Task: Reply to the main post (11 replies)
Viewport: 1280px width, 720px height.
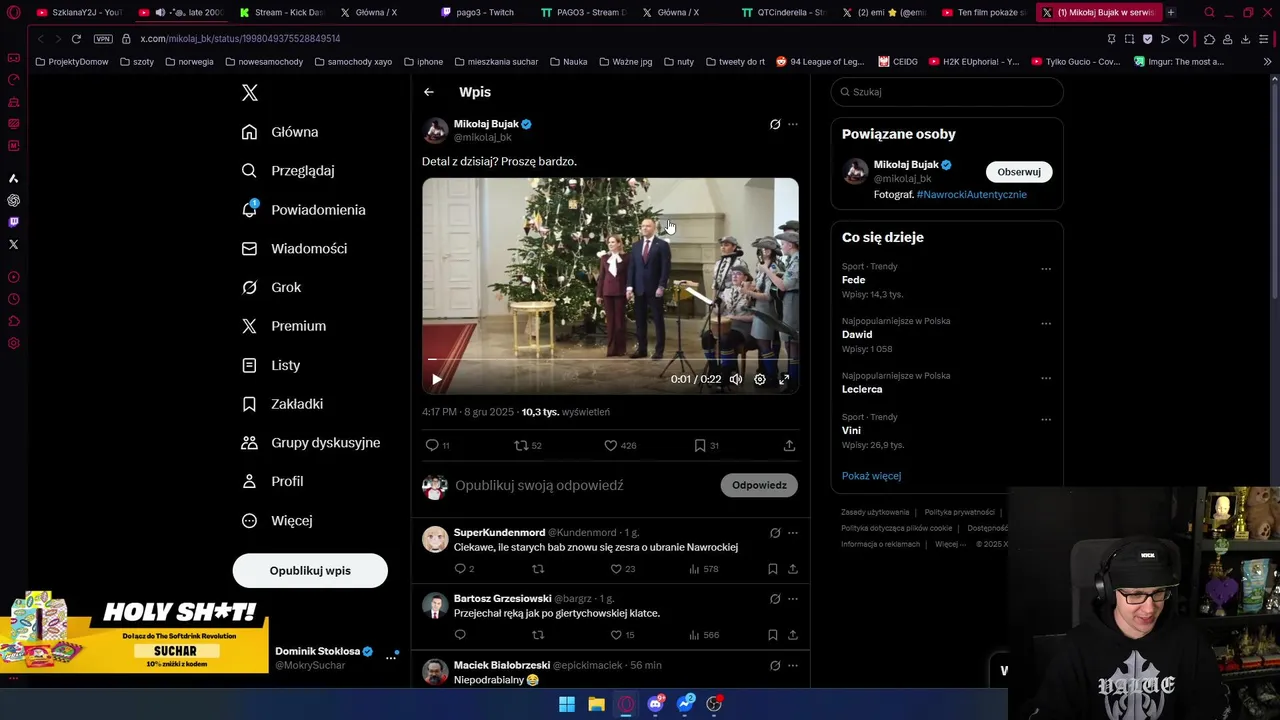Action: [438, 445]
